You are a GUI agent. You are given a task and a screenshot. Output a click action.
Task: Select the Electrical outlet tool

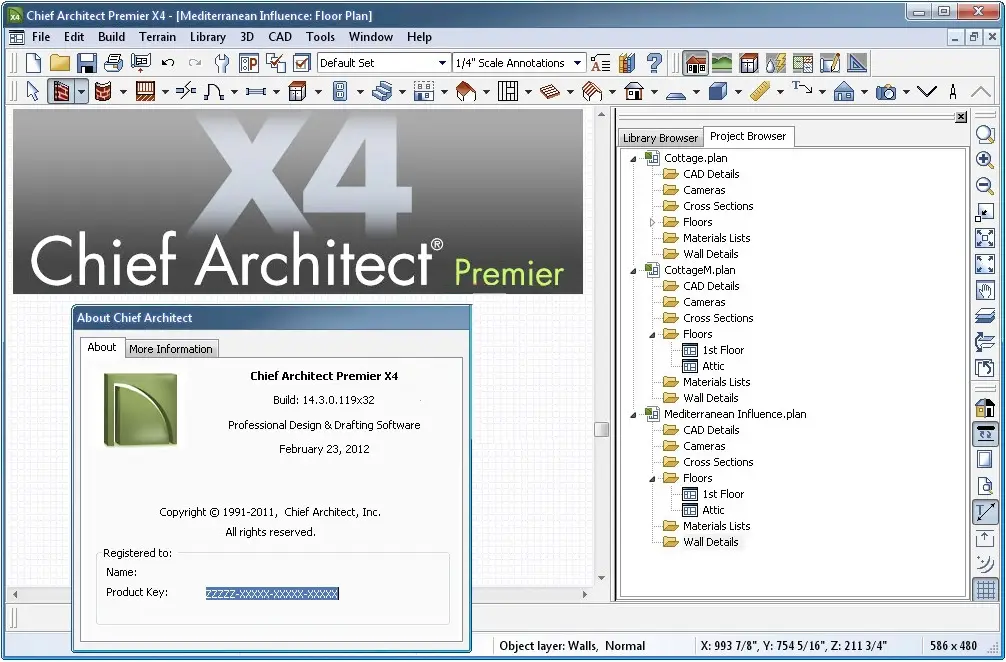(339, 92)
